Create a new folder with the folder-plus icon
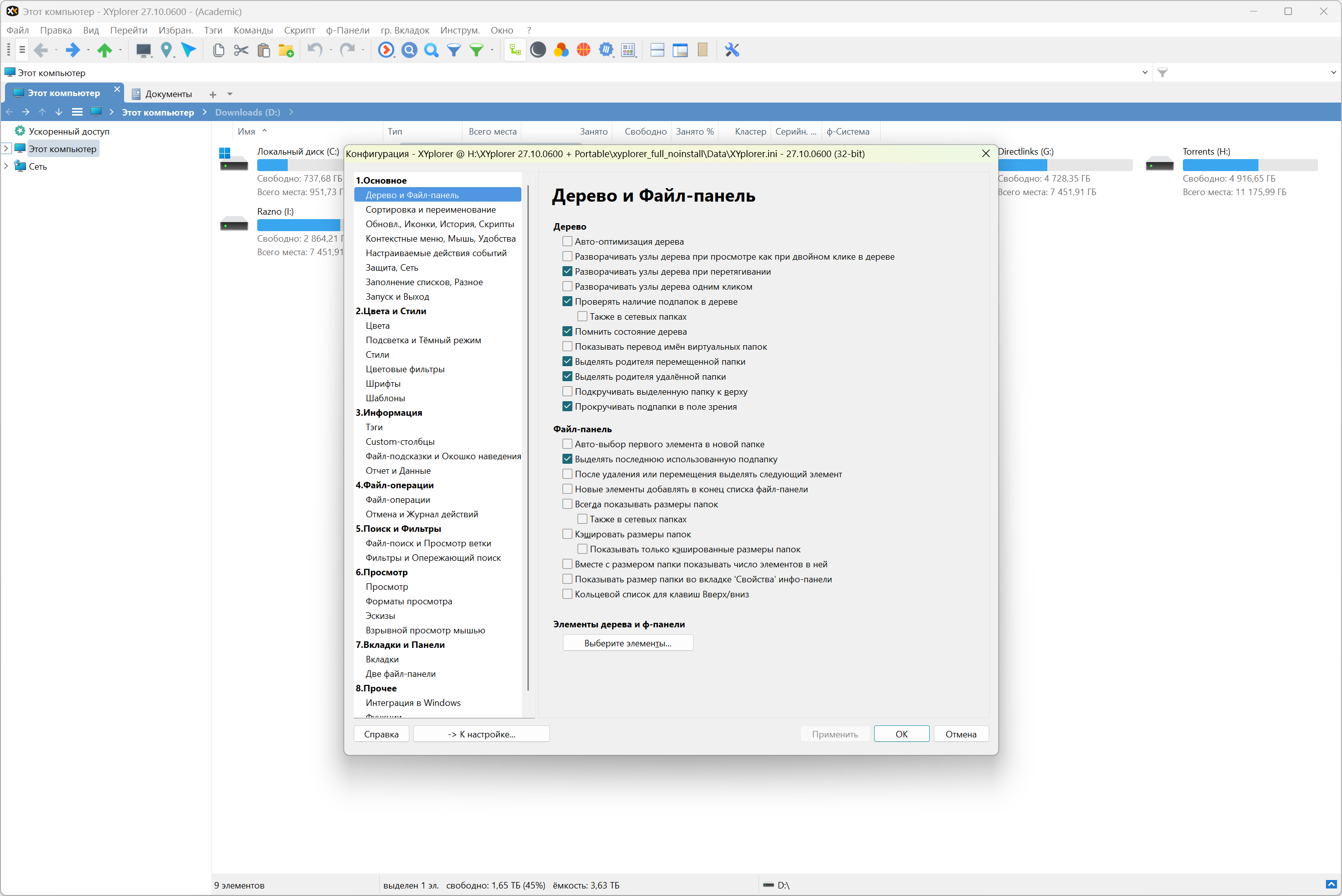The height and width of the screenshot is (896, 1342). (286, 51)
